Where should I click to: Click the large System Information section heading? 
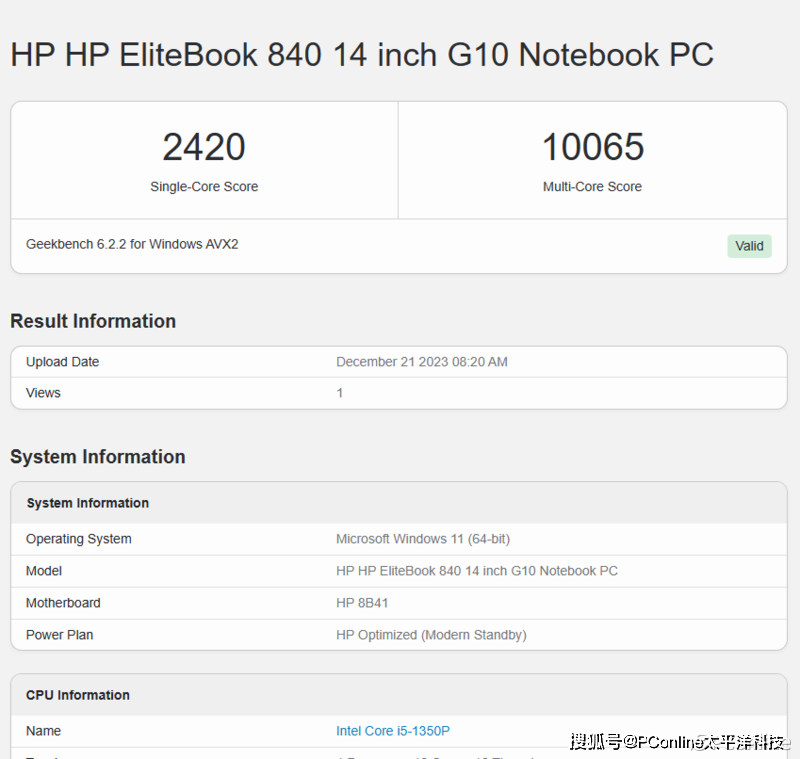97,457
